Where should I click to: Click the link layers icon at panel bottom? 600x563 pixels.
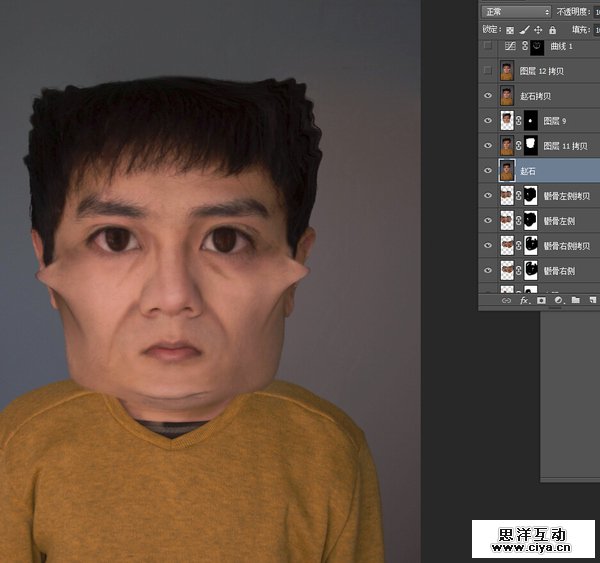(507, 299)
